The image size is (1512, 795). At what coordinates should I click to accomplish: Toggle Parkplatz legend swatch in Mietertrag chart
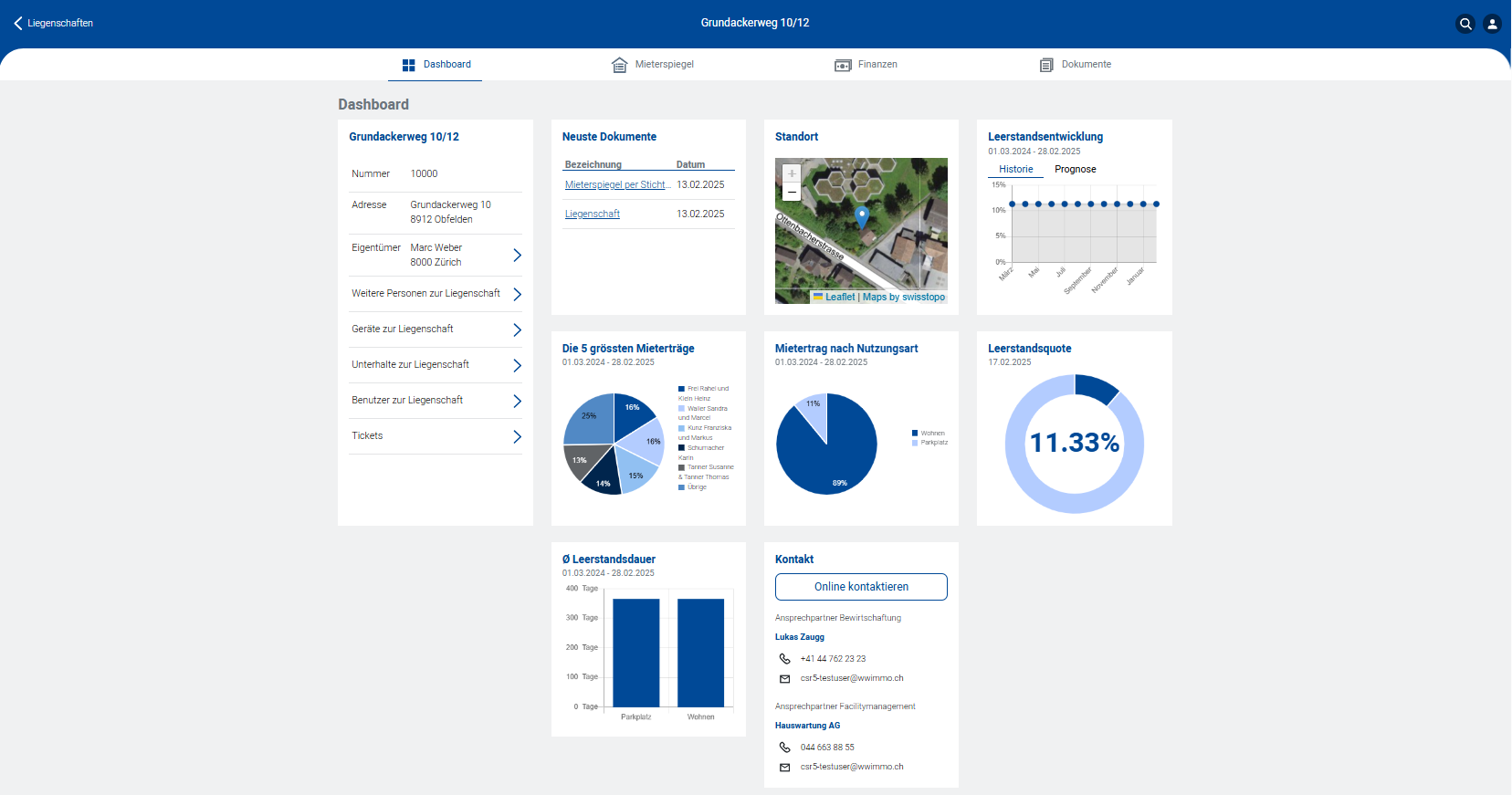[915, 443]
